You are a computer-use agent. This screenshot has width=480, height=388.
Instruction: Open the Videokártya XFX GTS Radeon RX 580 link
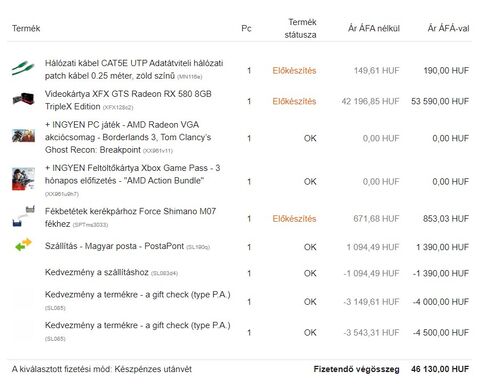[x=128, y=100]
